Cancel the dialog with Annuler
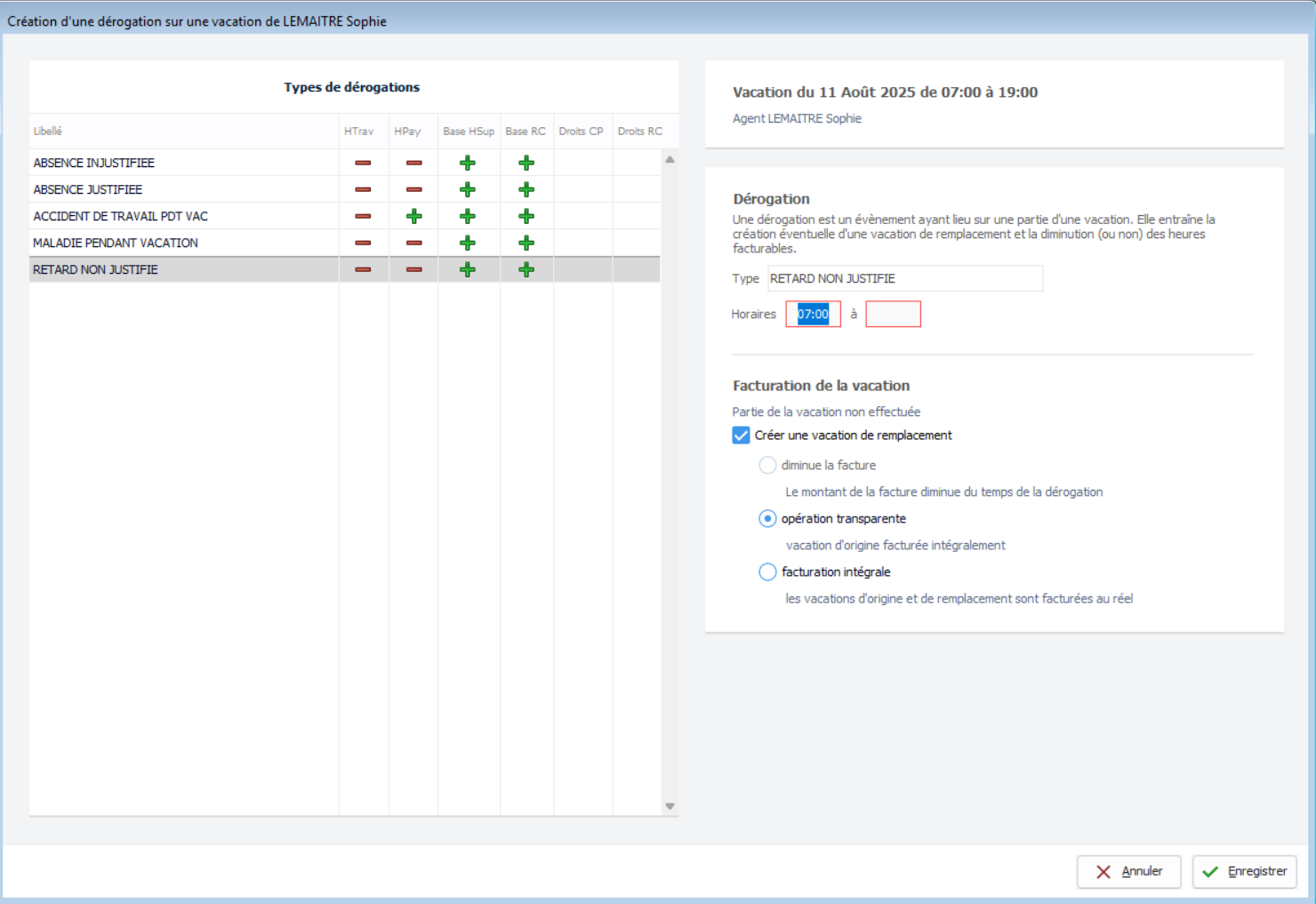This screenshot has height=904, width=1316. [1128, 872]
